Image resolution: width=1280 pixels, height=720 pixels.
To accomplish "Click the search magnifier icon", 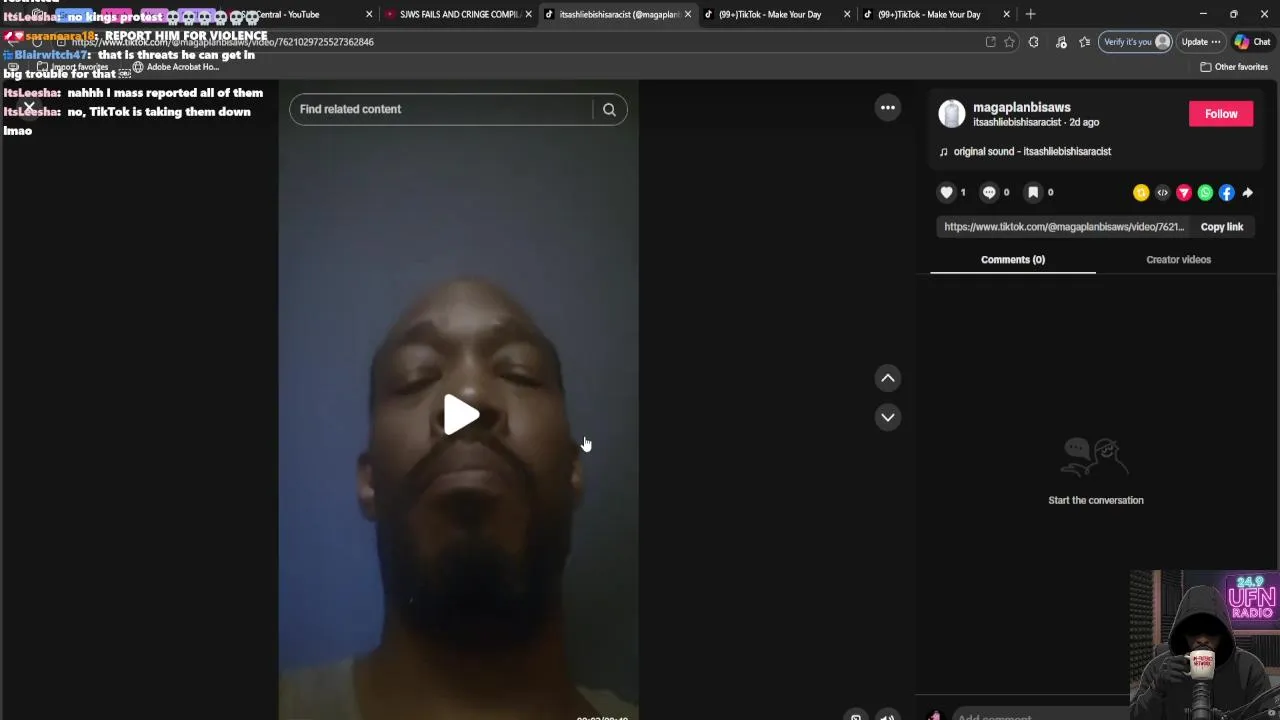I will [609, 109].
